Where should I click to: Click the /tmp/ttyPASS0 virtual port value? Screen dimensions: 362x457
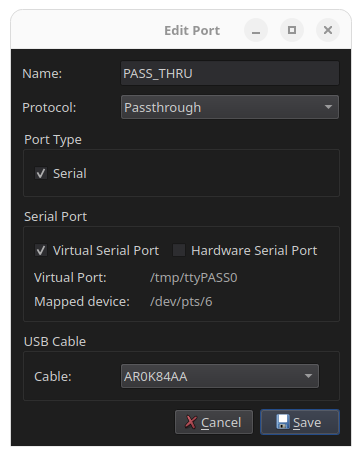194,278
